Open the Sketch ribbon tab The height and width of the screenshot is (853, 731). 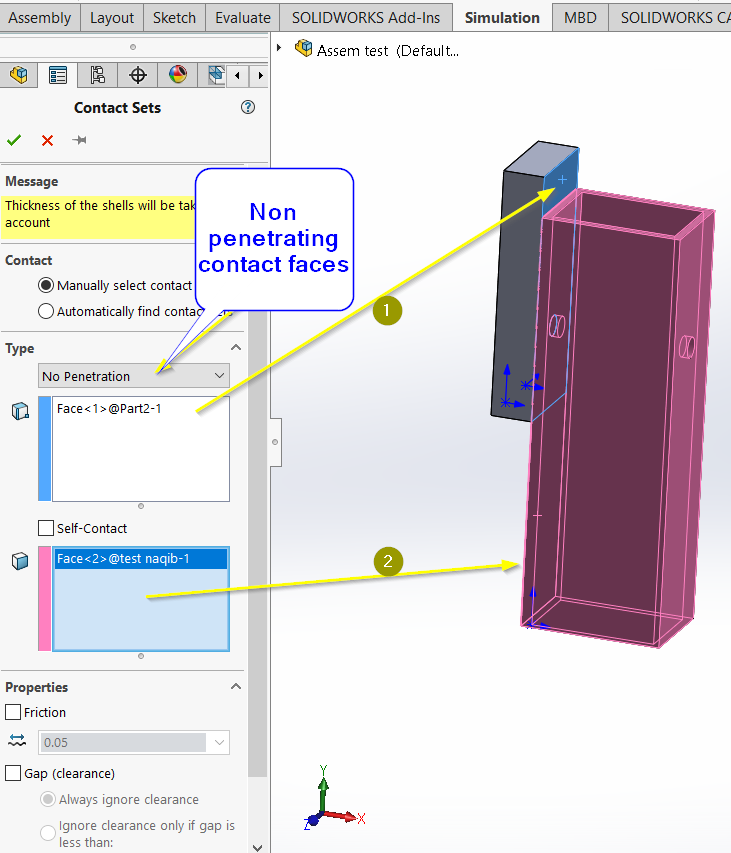(x=174, y=18)
